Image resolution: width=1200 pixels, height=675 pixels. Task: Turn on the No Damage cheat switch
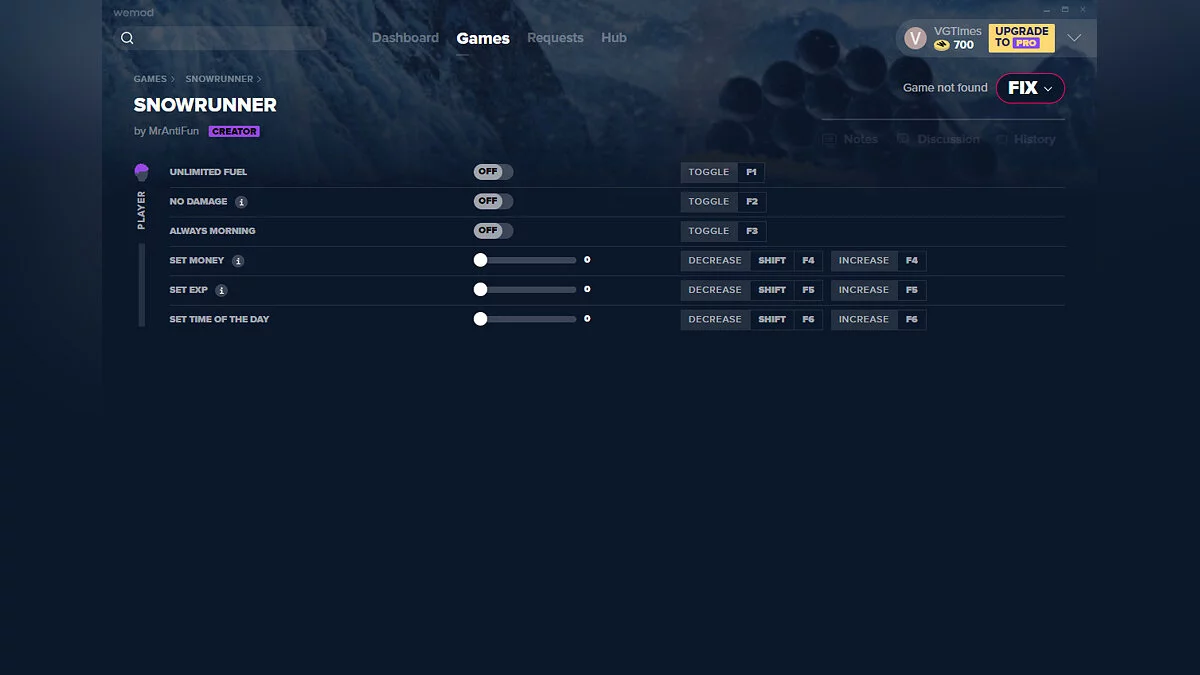point(493,201)
